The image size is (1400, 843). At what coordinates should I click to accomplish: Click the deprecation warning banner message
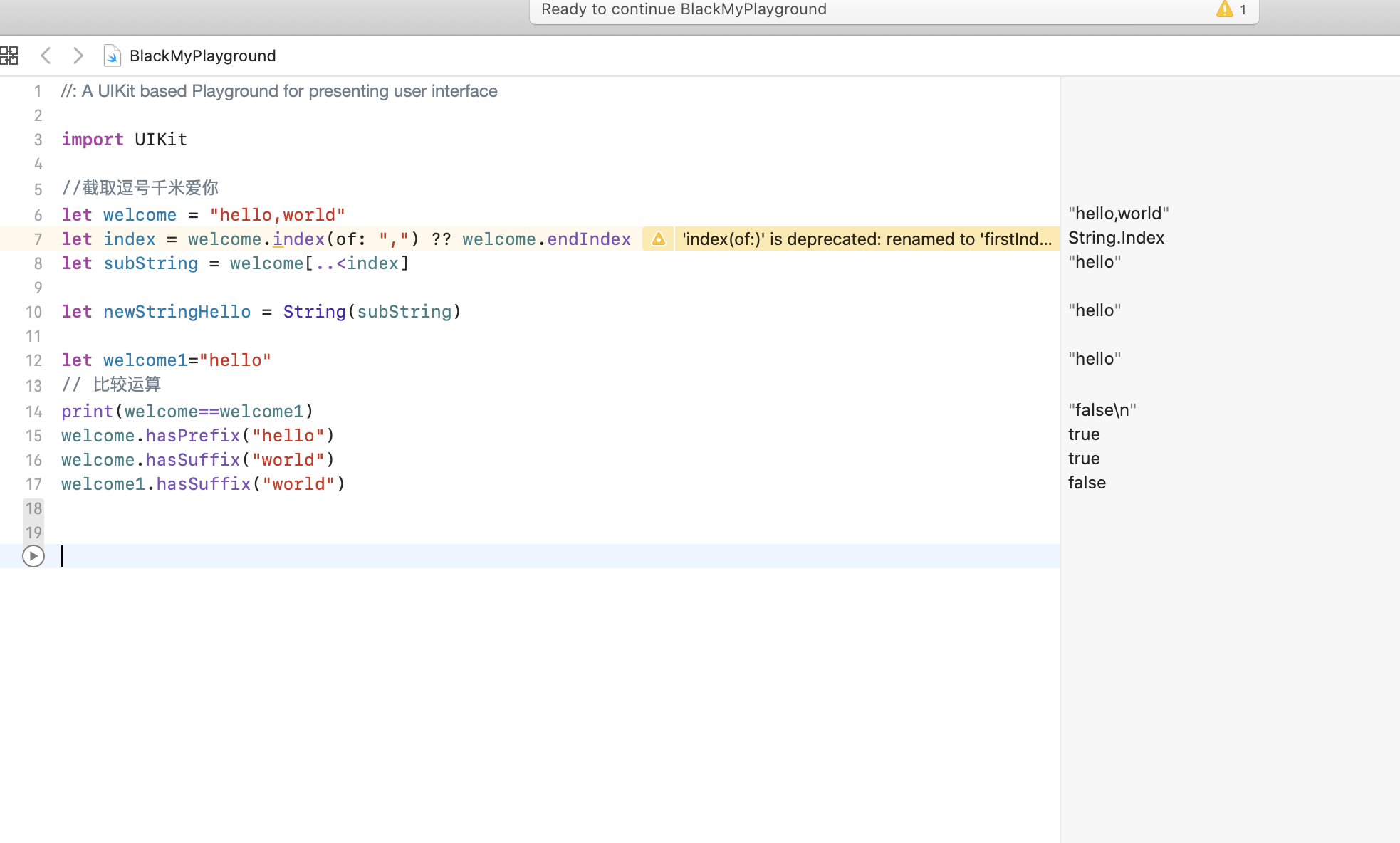click(865, 239)
